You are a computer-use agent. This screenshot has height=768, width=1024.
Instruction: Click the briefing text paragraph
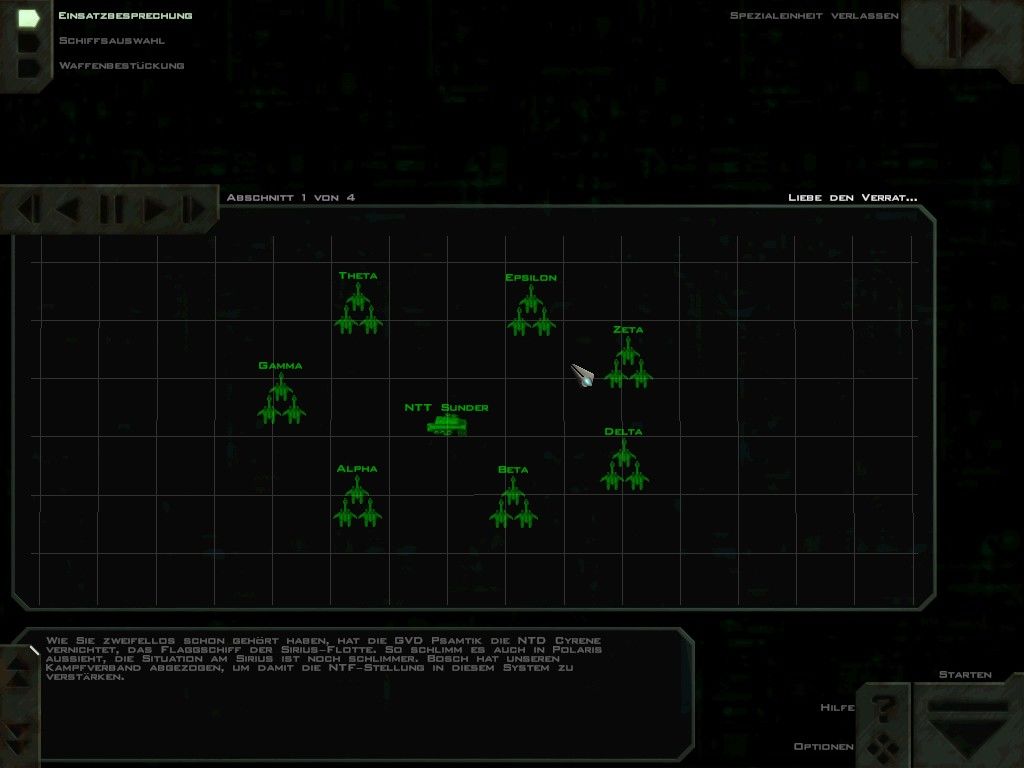[323, 658]
